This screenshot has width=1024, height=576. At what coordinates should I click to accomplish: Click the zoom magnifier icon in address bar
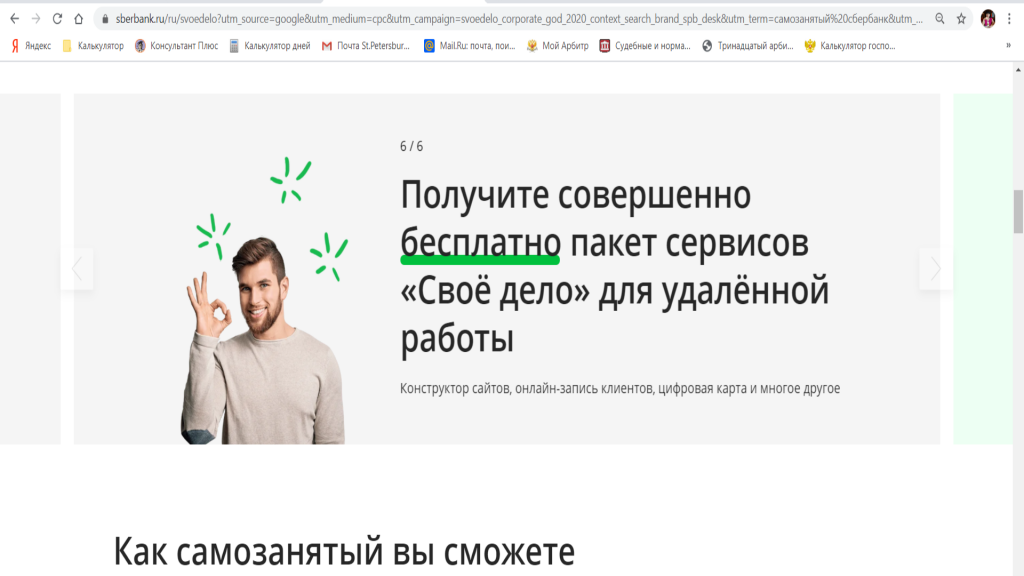[x=940, y=18]
